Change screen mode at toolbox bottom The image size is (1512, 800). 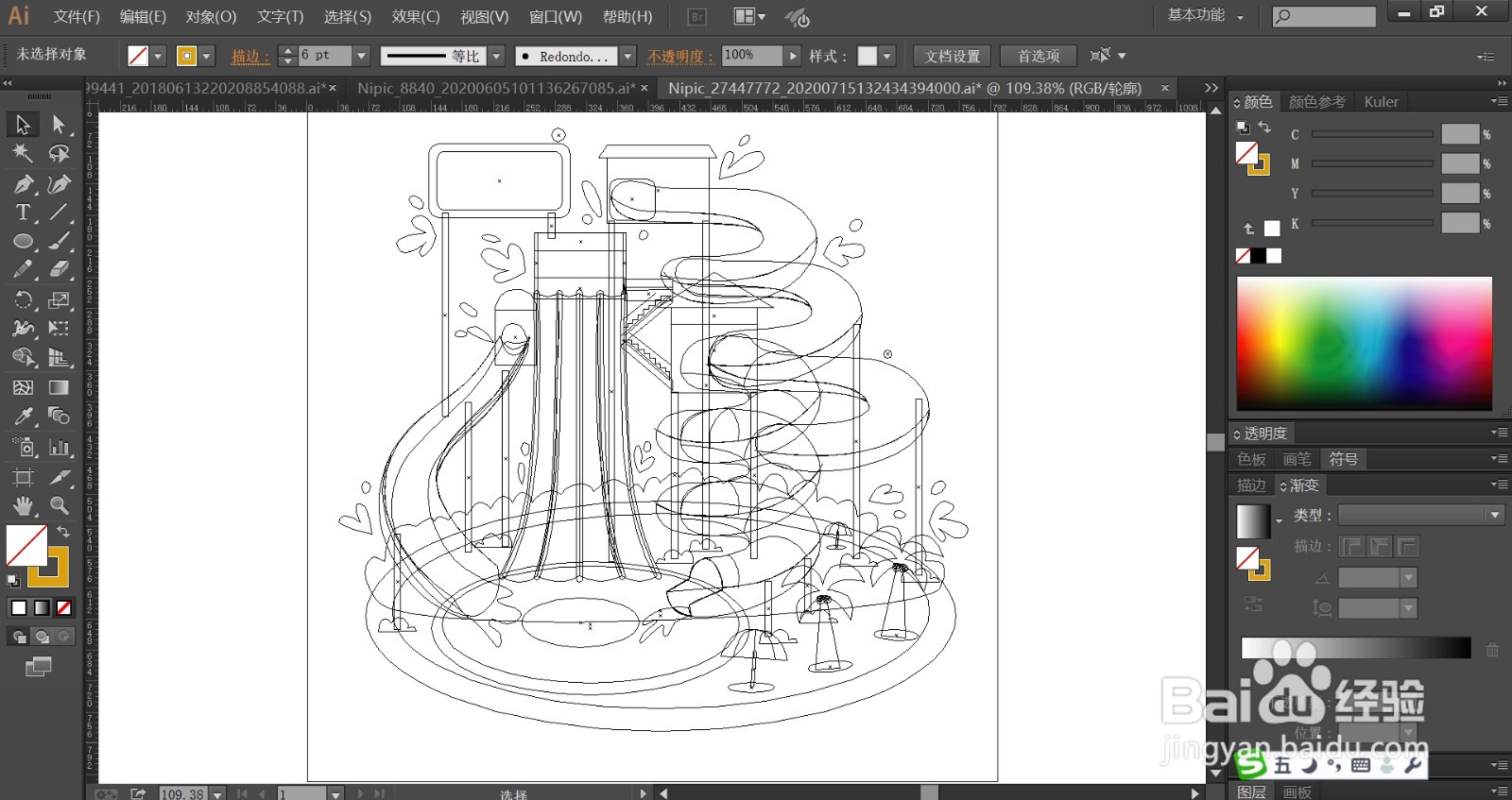click(x=39, y=668)
